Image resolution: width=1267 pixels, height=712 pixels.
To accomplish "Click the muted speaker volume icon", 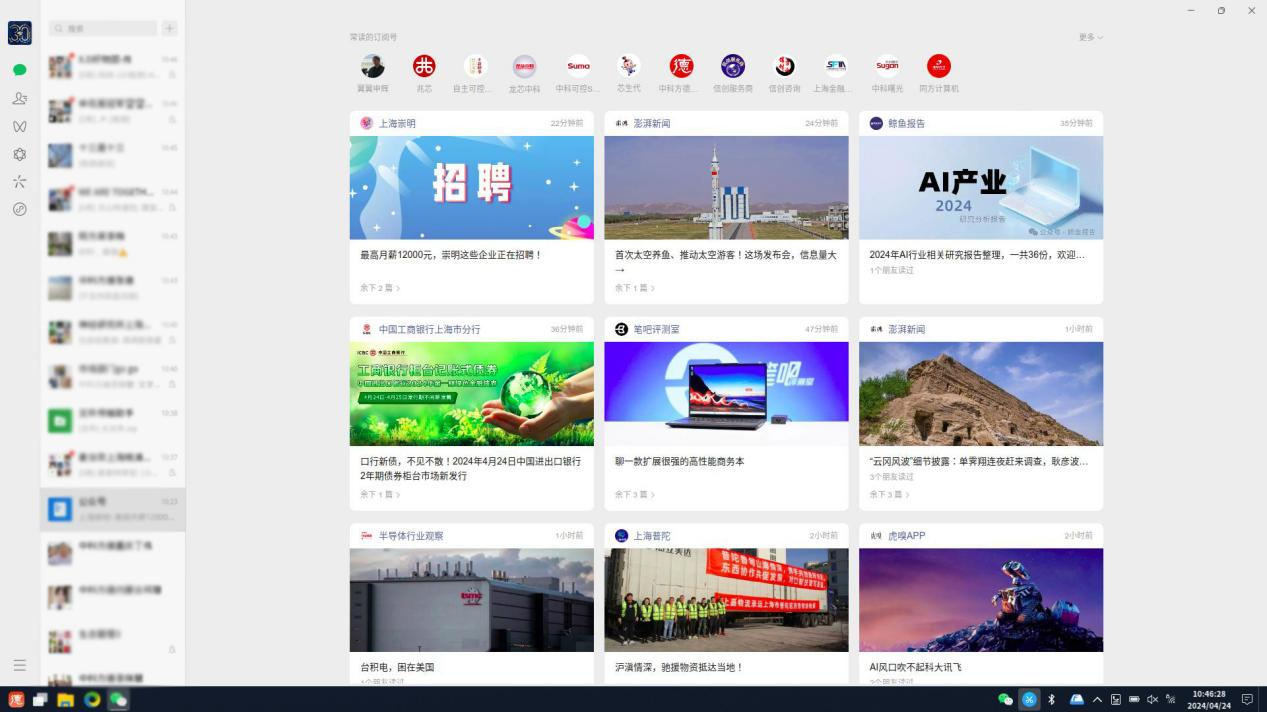I will point(1152,700).
